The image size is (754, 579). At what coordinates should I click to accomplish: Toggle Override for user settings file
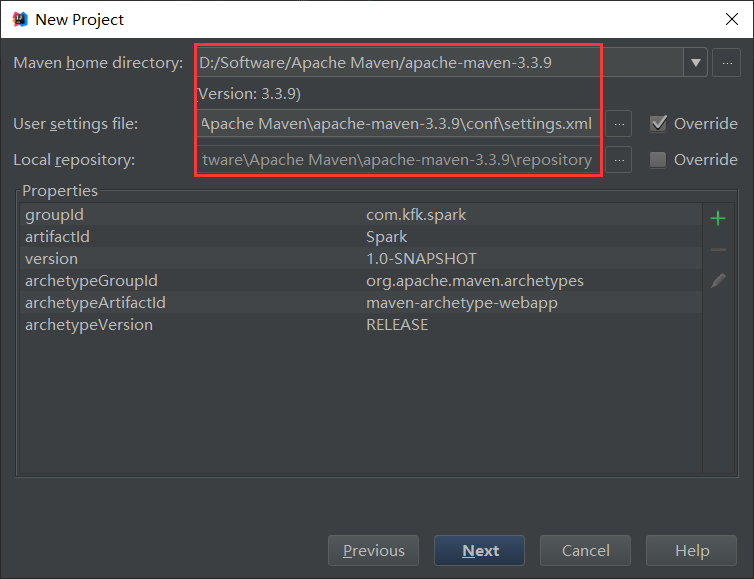click(x=658, y=124)
